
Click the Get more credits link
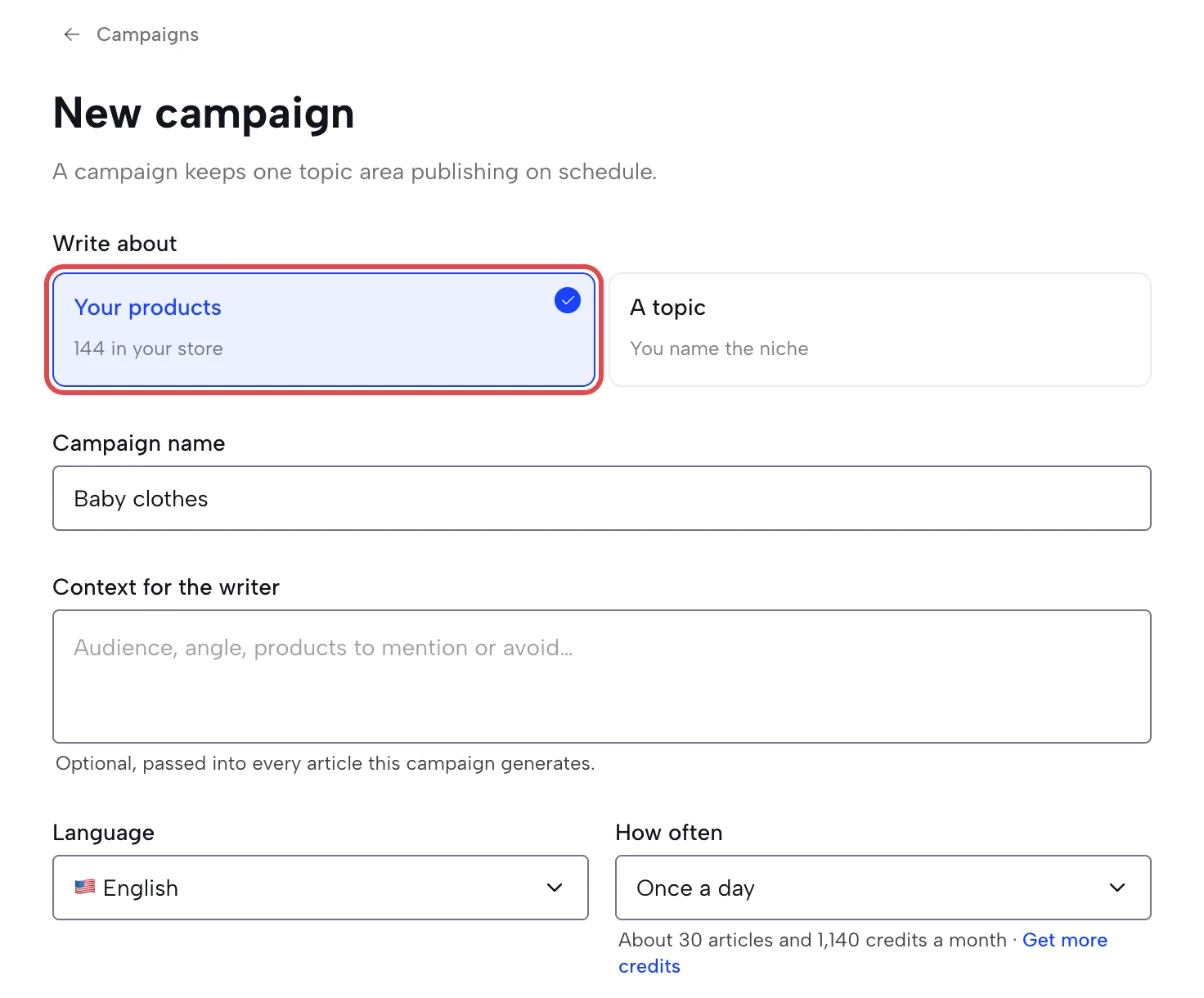point(1064,940)
